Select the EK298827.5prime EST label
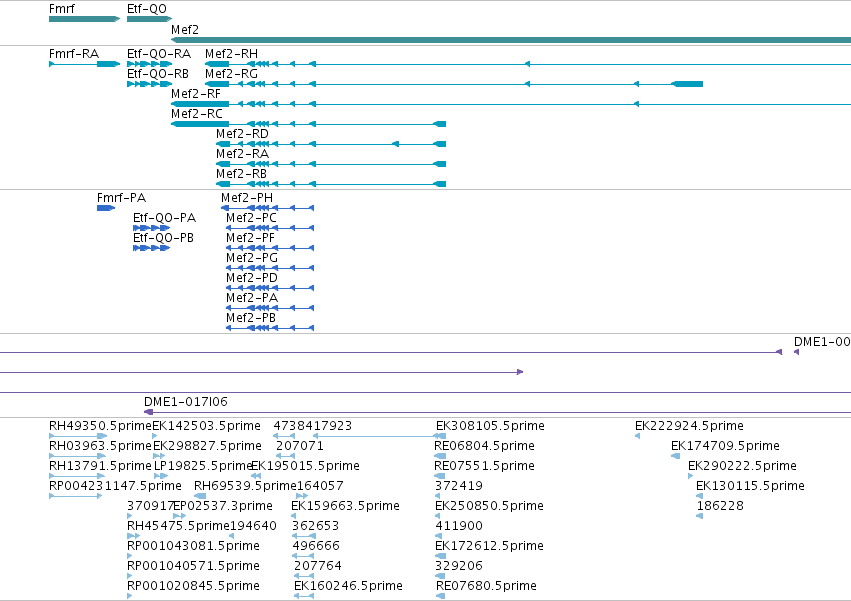 click(207, 446)
